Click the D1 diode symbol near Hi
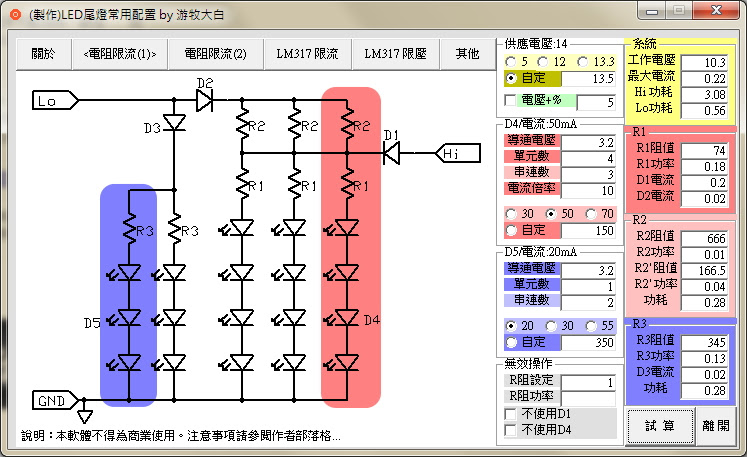Screen dimensions: 747x457 point(392,152)
